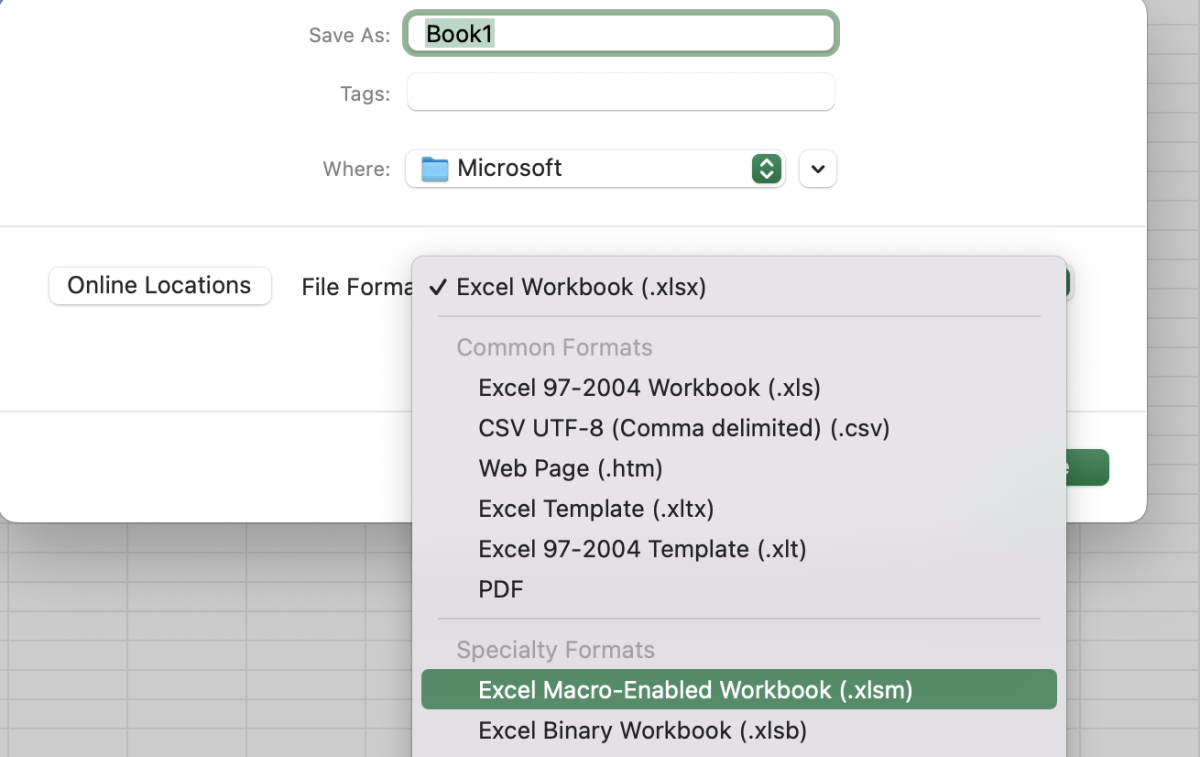1200x757 pixels.
Task: Select Excel Workbook (.xlsx) checked option
Action: click(581, 287)
